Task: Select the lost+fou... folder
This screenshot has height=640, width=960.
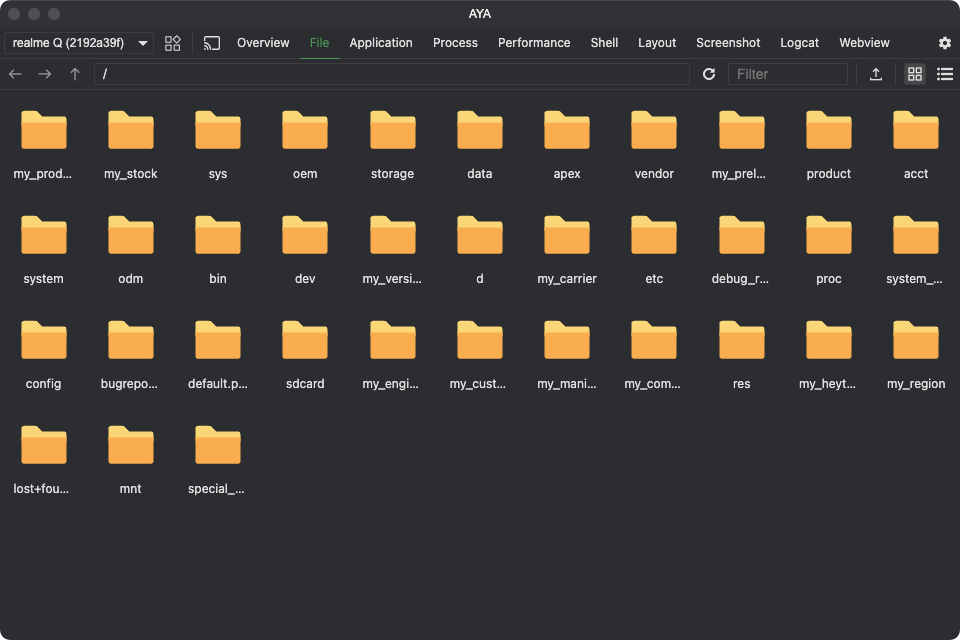Action: [43, 460]
